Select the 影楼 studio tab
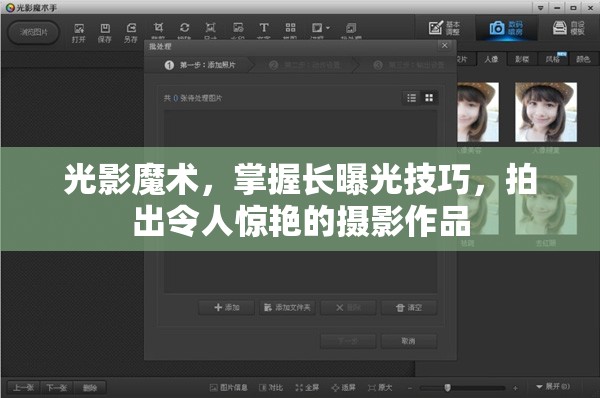 pyautogui.click(x=522, y=59)
